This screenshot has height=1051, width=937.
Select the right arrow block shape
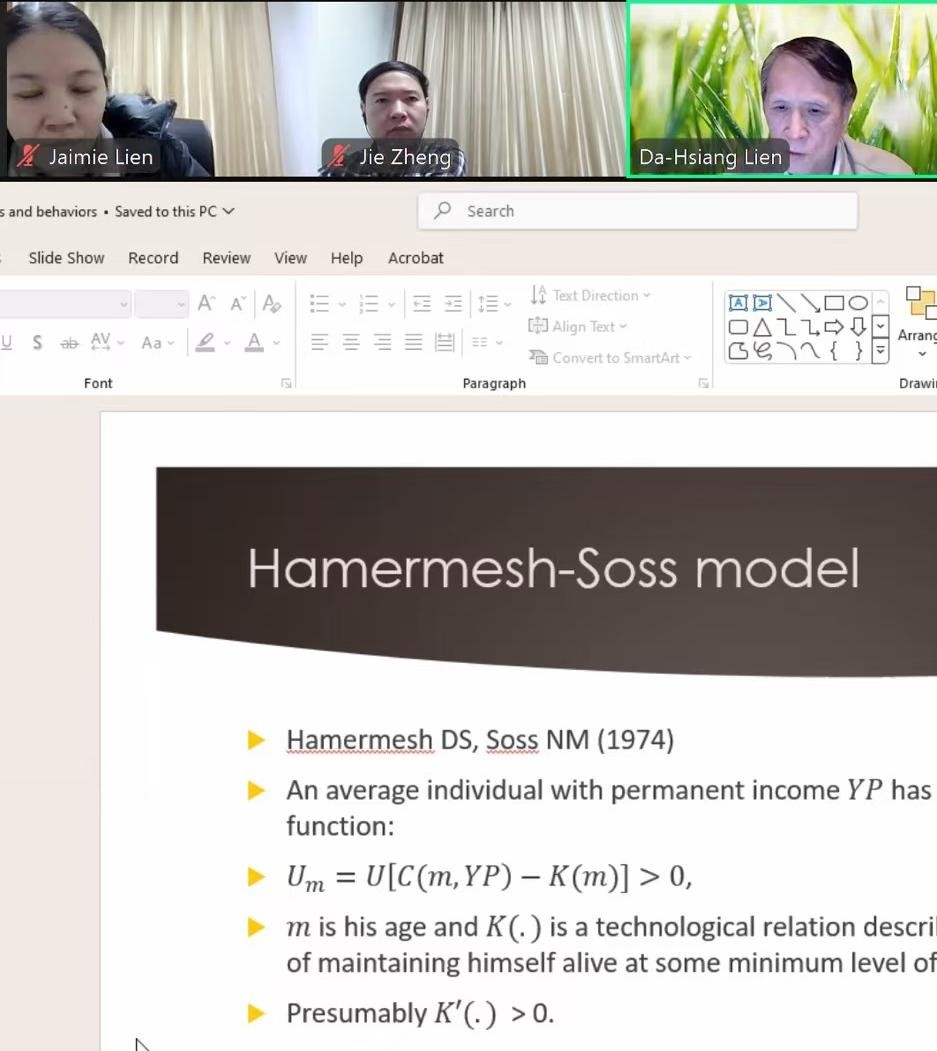[834, 327]
